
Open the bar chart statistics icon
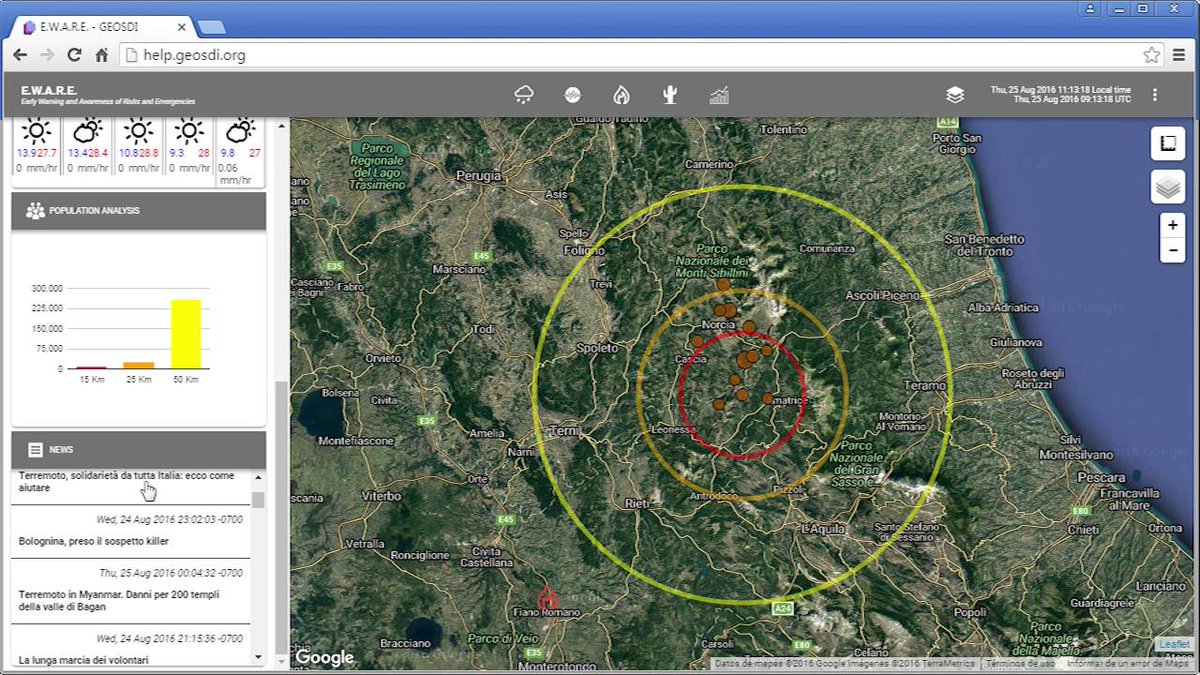tap(719, 95)
